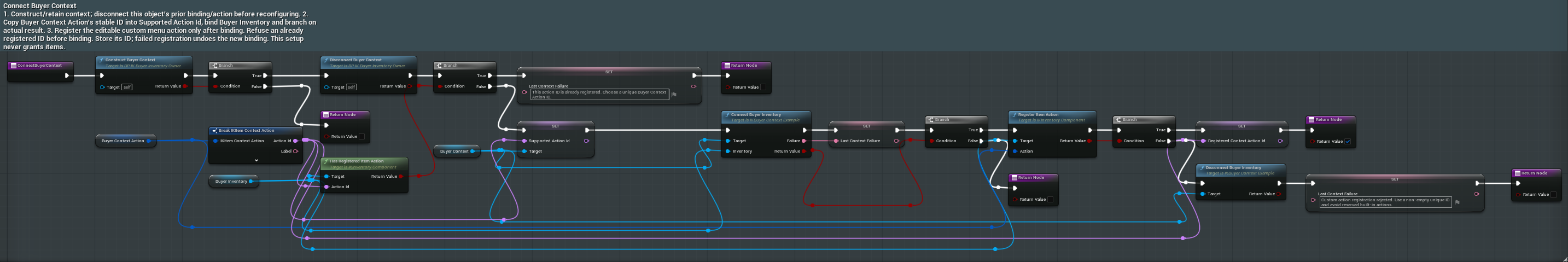Select the ConnectBuyerContext event node title
The width and height of the screenshot is (1568, 262).
click(39, 65)
